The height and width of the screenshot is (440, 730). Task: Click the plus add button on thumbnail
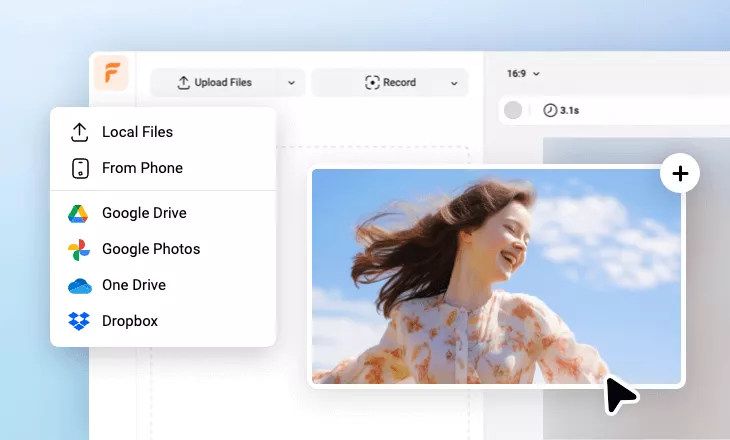(x=680, y=173)
